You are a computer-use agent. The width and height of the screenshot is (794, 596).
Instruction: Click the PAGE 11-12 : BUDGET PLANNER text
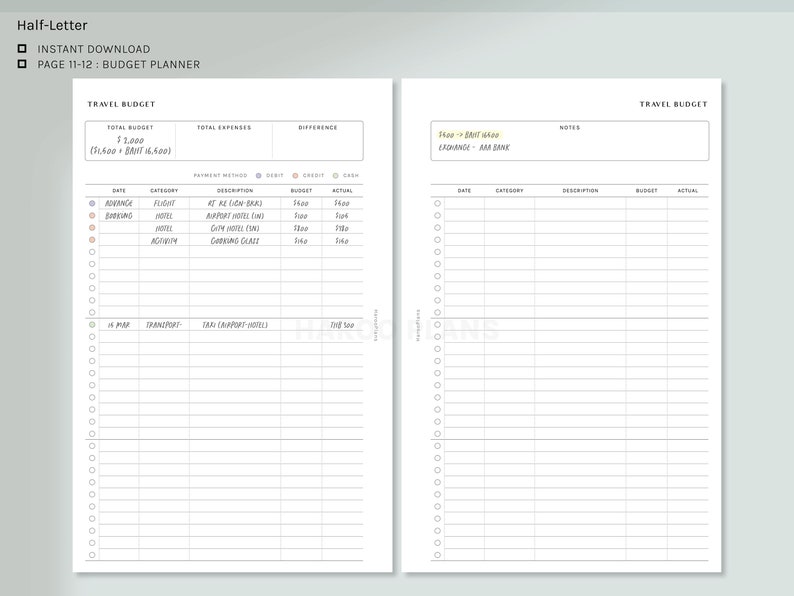pos(118,64)
